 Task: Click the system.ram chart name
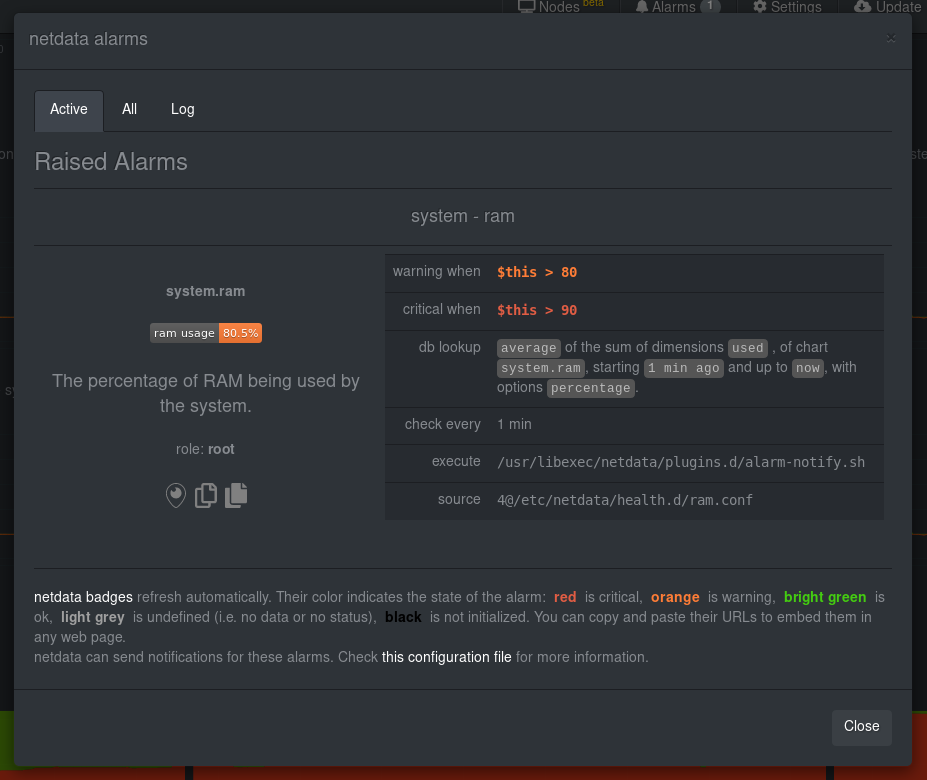point(206,291)
